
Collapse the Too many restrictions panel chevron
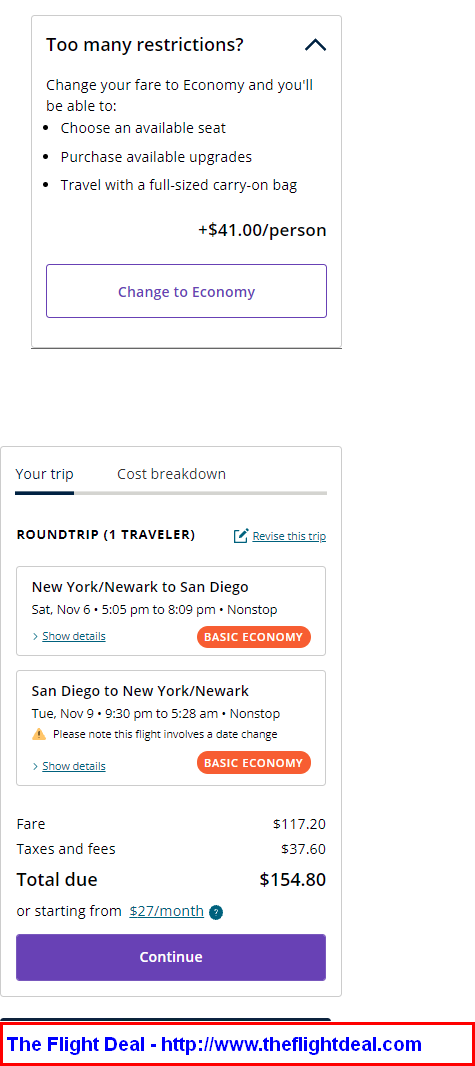[x=315, y=46]
